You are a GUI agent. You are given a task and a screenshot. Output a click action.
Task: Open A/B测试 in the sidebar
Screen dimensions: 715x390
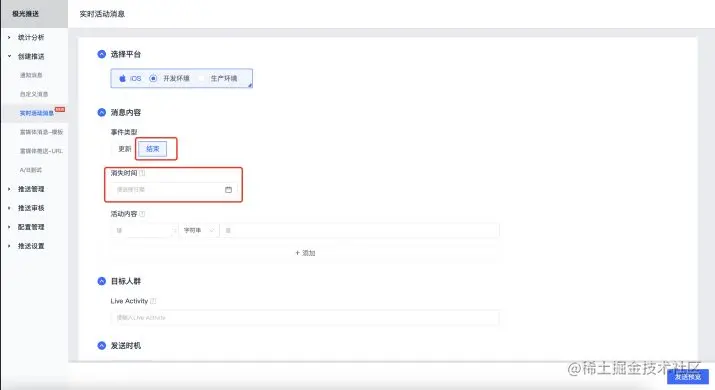(31, 170)
